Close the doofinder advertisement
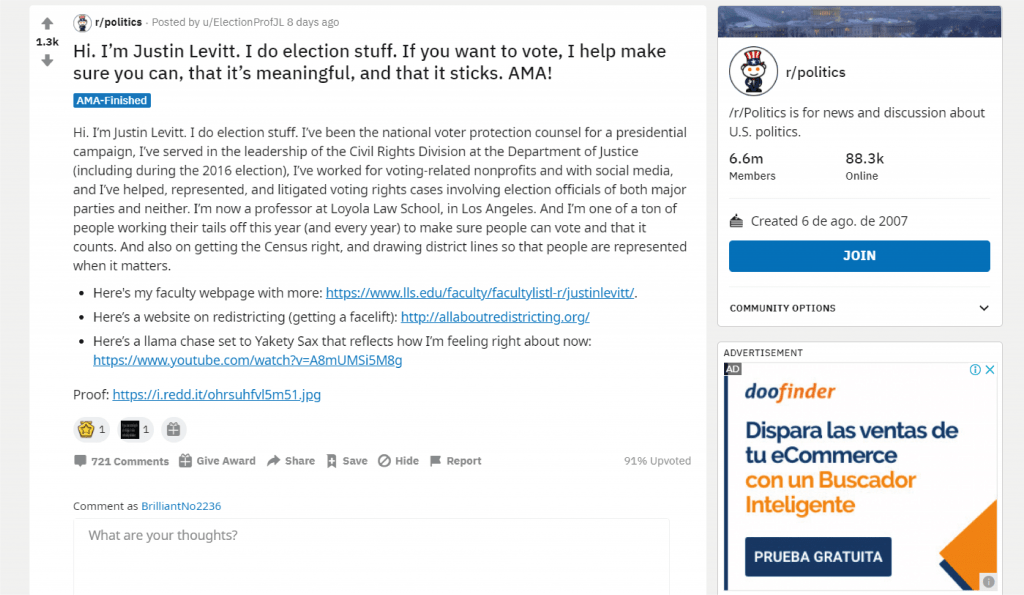This screenshot has width=1024, height=595. click(x=990, y=370)
